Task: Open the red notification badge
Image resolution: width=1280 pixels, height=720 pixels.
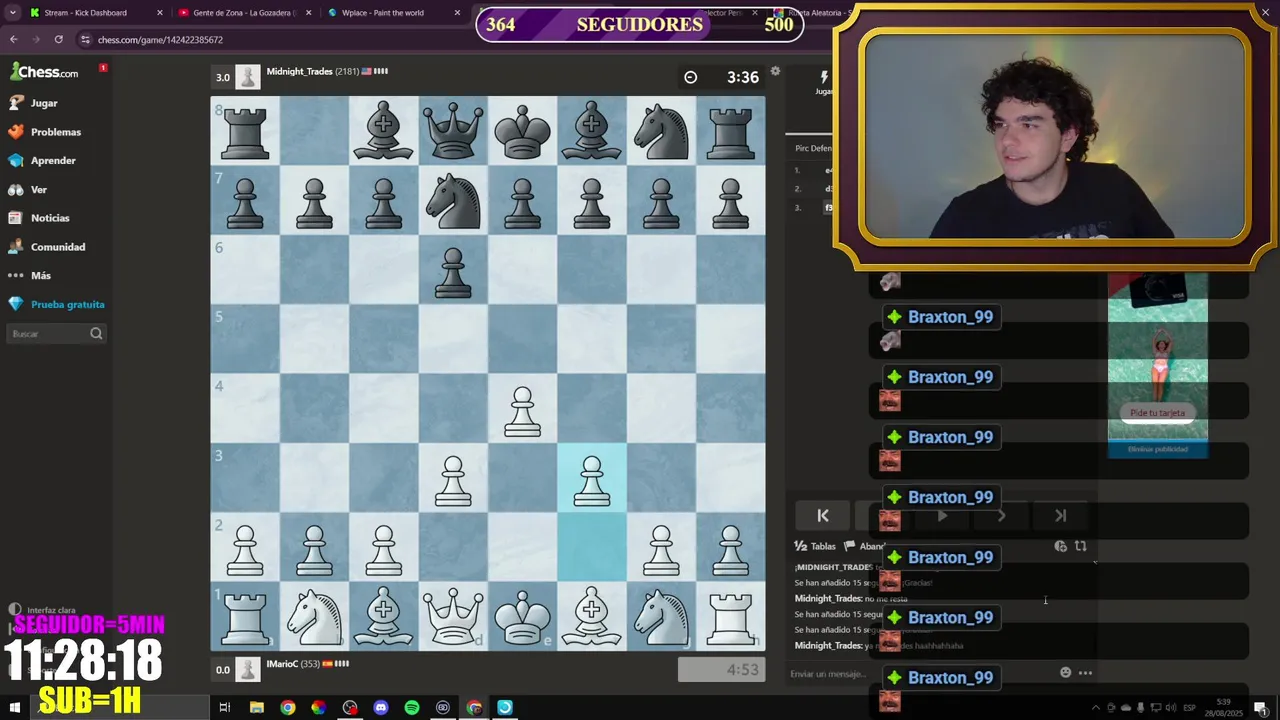Action: [102, 68]
